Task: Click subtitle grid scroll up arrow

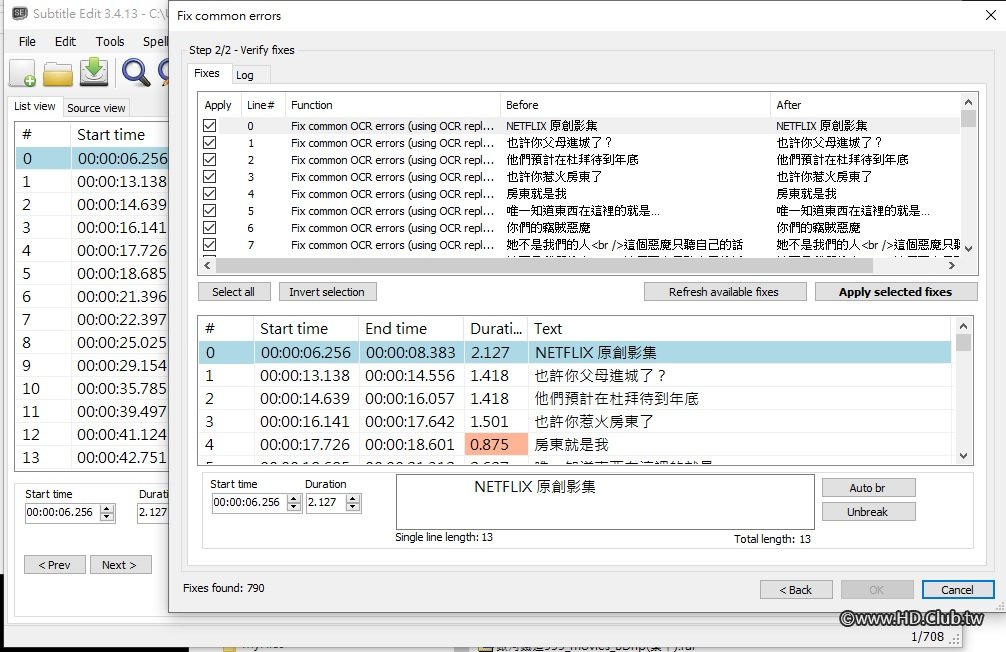Action: pyautogui.click(x=963, y=327)
